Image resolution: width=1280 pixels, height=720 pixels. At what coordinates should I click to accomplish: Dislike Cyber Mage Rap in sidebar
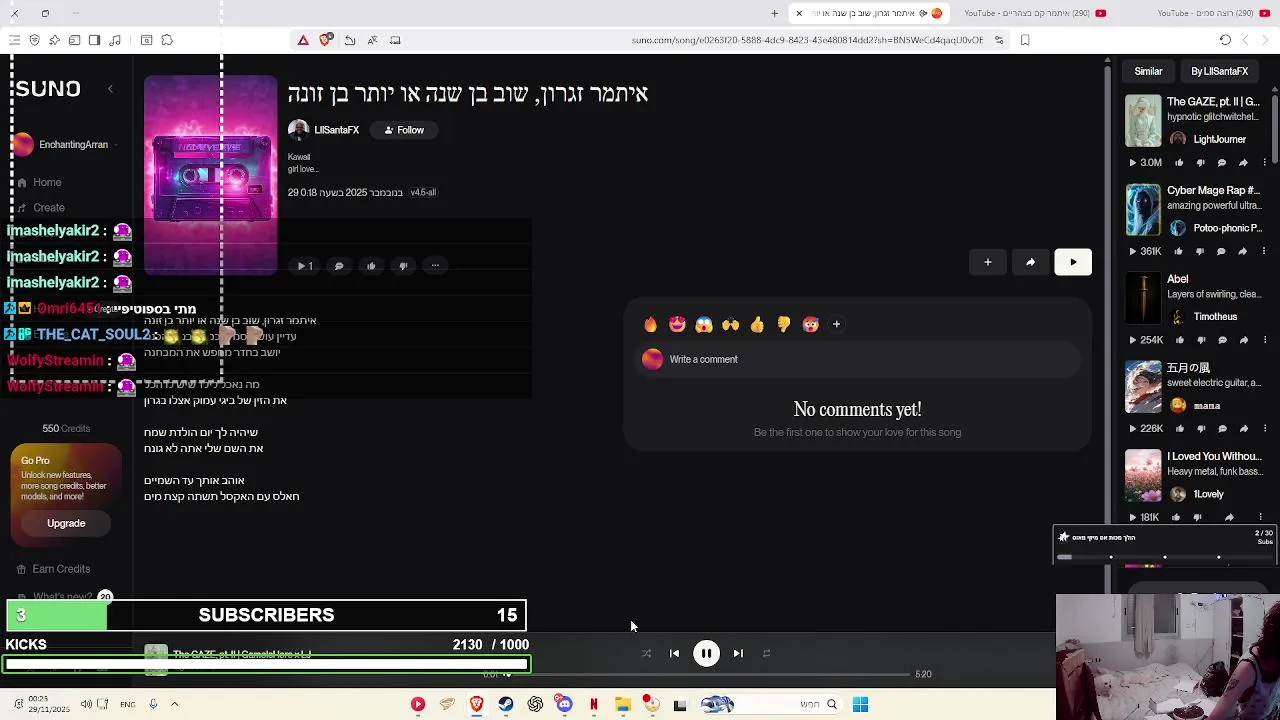1200,251
